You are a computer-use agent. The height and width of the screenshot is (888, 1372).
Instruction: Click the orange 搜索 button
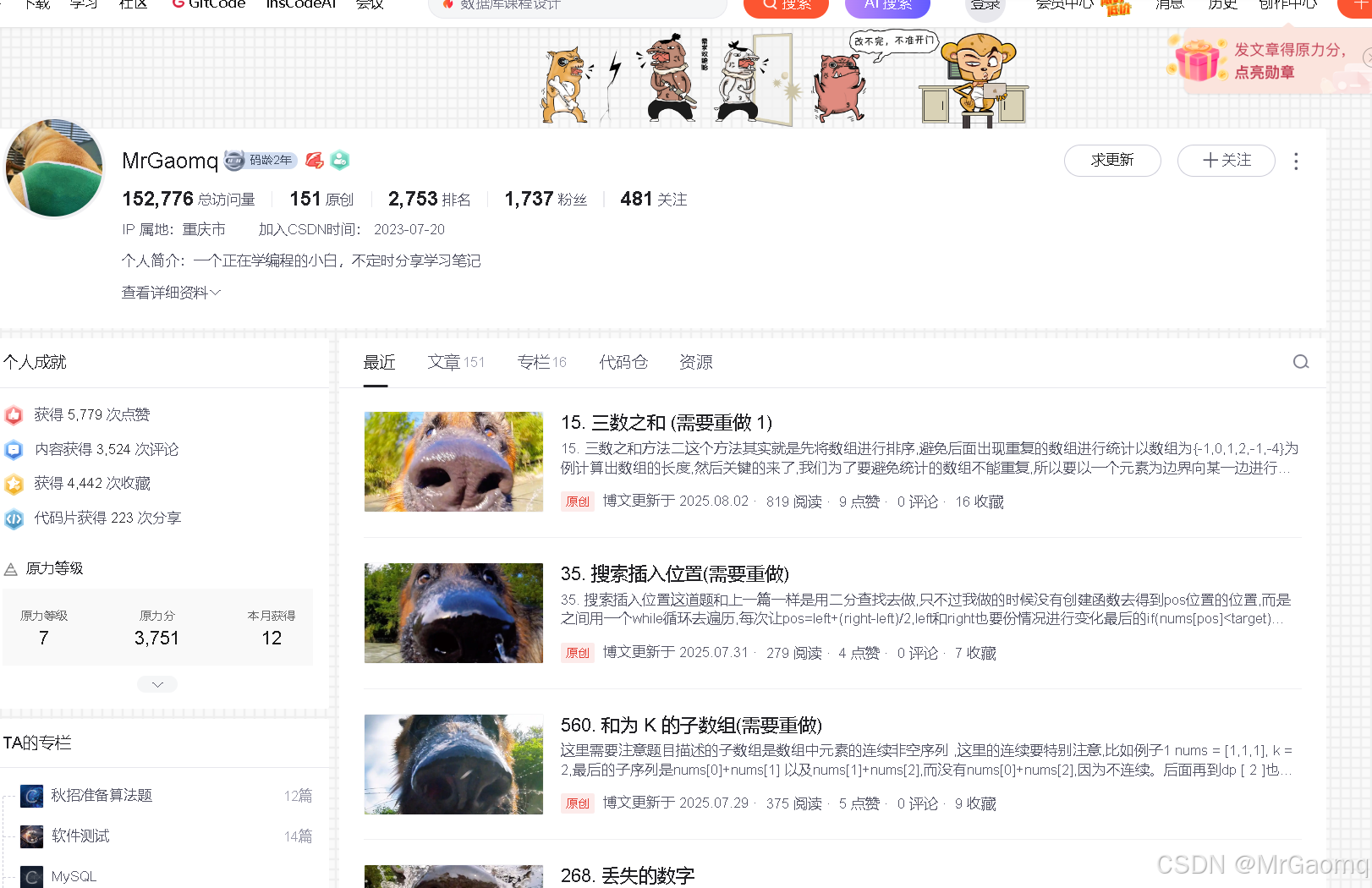[x=786, y=7]
